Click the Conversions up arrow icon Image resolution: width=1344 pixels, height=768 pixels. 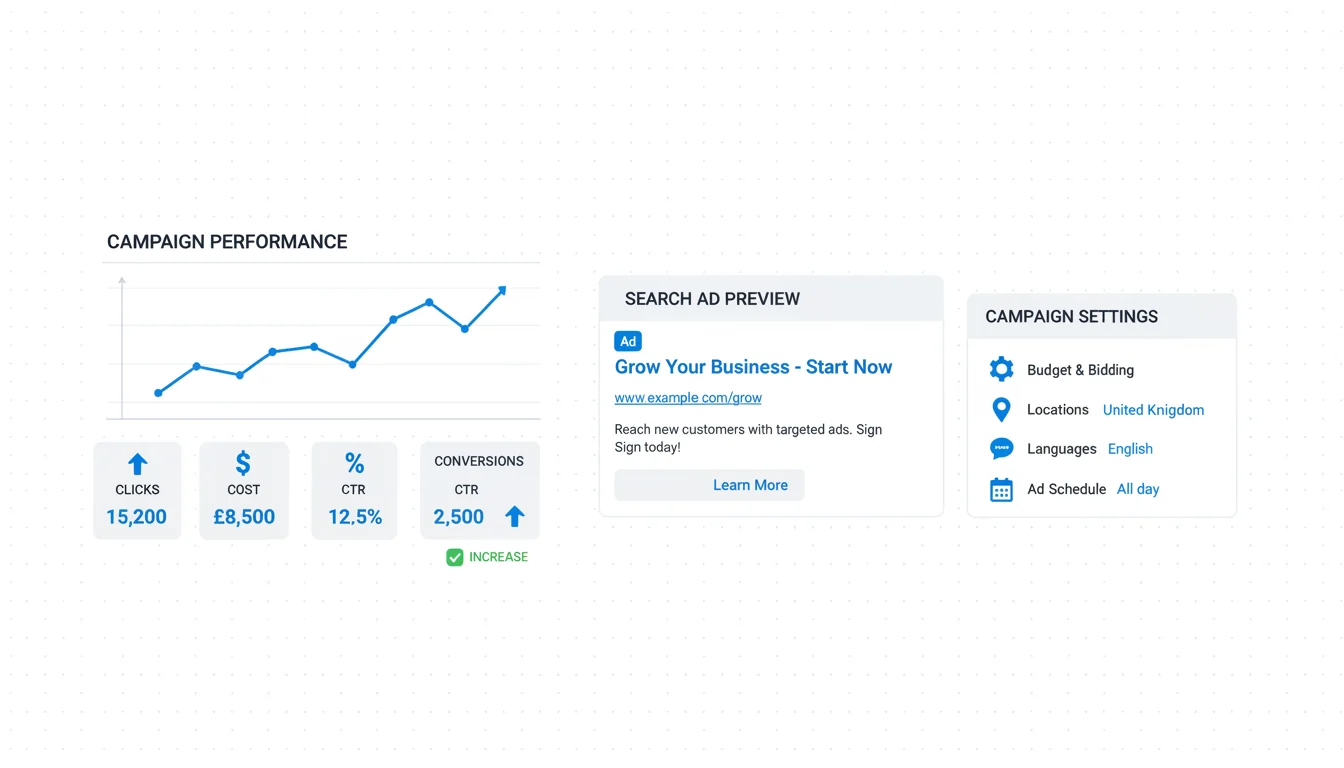(514, 516)
